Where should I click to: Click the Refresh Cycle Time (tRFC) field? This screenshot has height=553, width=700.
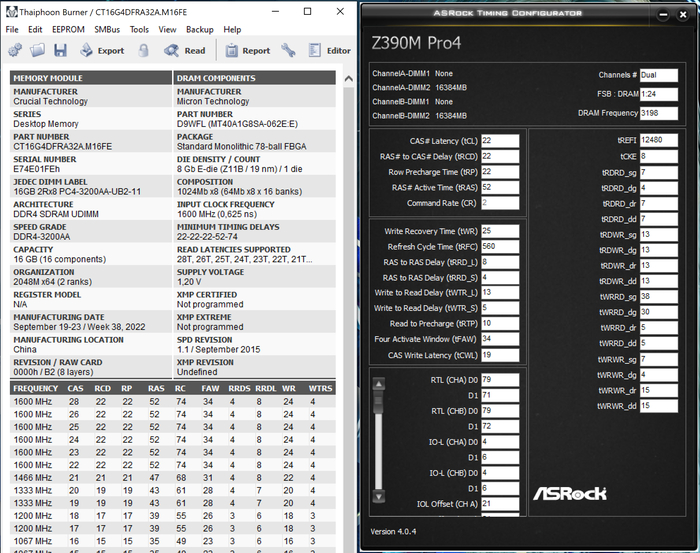pyautogui.click(x=500, y=246)
